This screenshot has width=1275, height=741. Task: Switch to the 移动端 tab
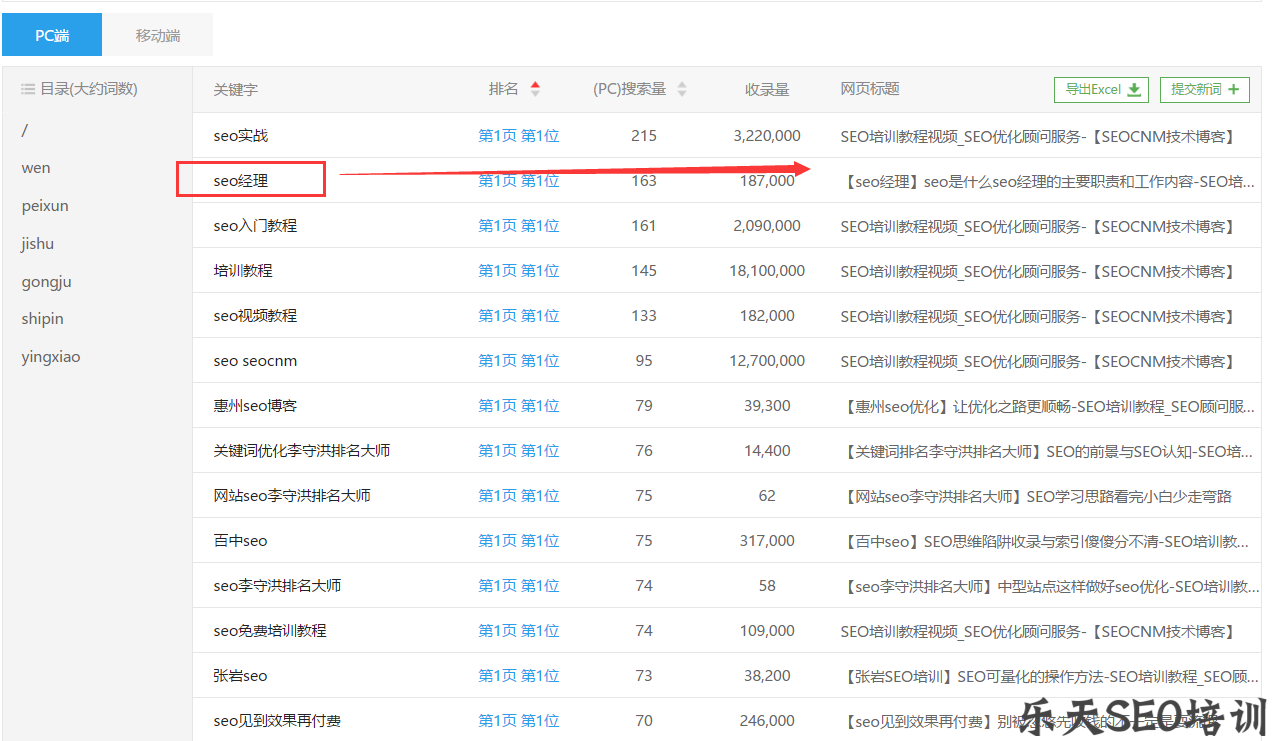pyautogui.click(x=158, y=35)
